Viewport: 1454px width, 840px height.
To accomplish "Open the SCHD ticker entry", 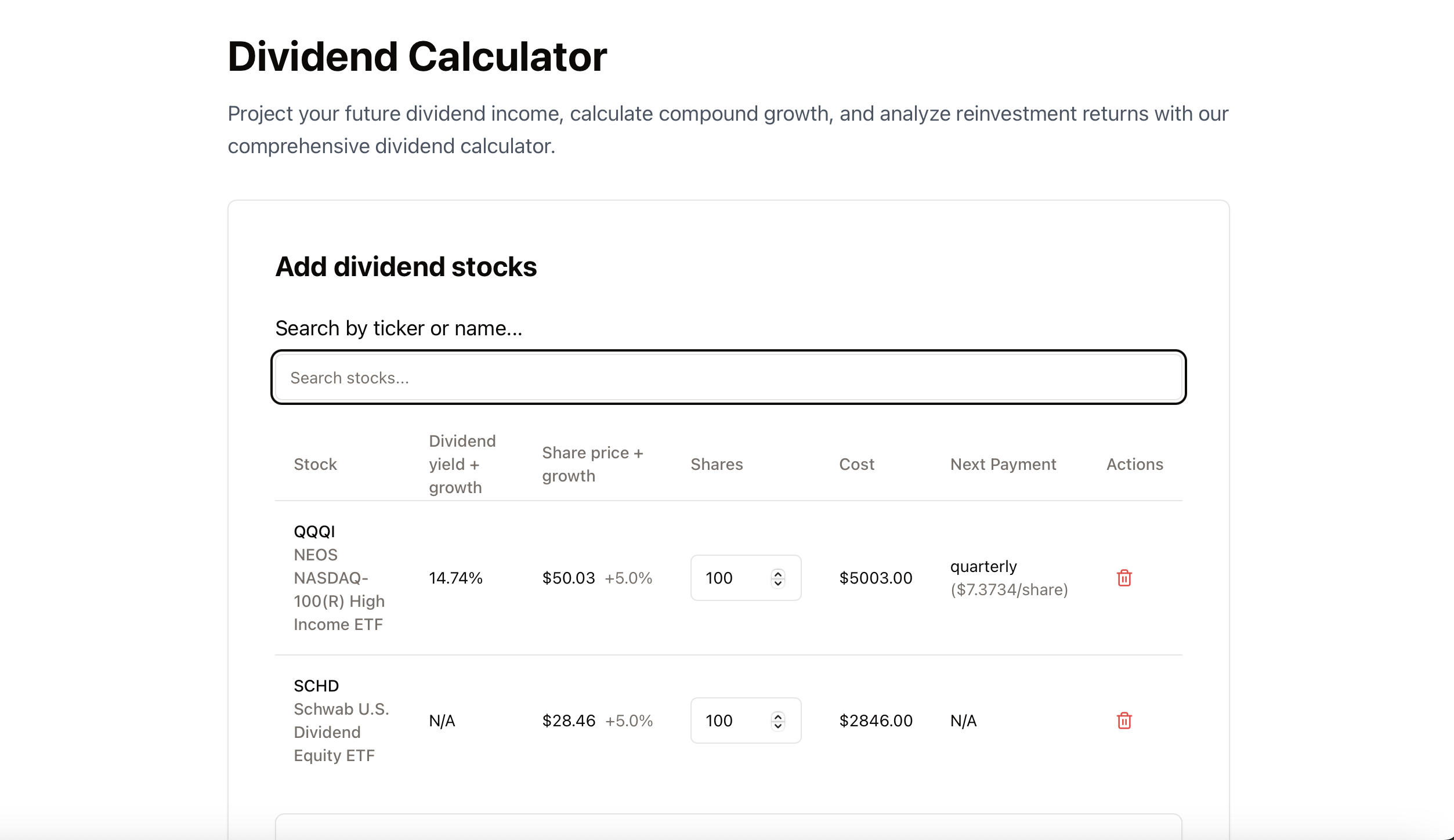I will 316,685.
